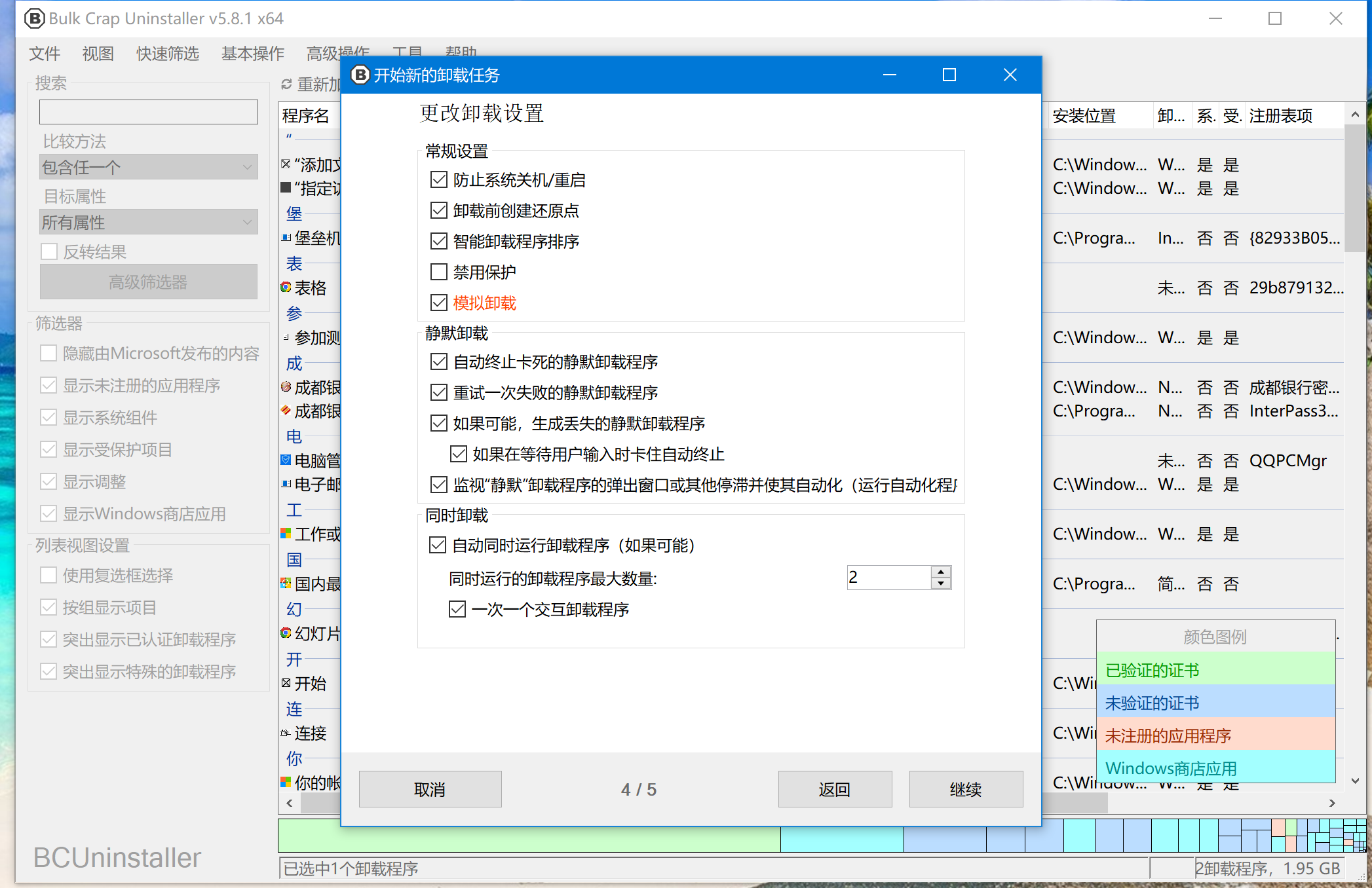Open the 快速筛选 menu

tap(167, 54)
